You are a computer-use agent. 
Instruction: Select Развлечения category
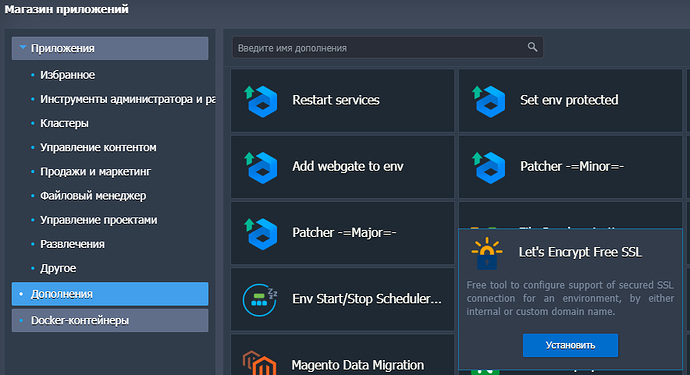(x=72, y=244)
